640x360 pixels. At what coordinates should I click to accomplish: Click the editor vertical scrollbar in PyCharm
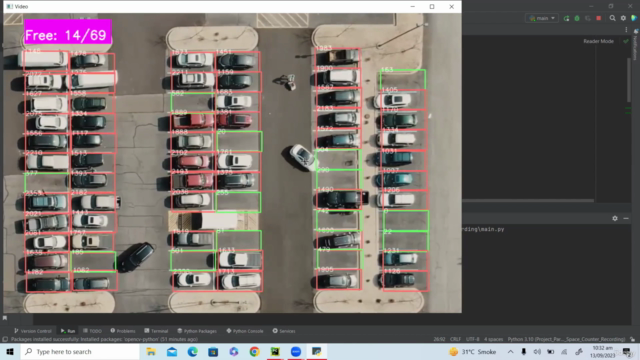(629, 80)
